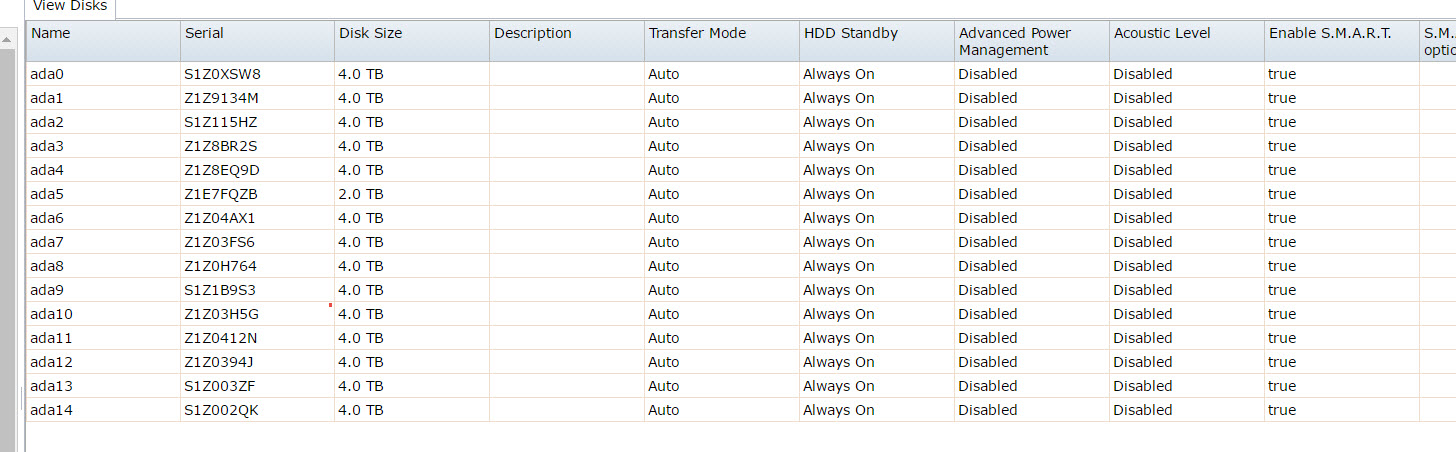Click the left panel splitter handle
Viewport: 1456px width, 452px height.
(x=21, y=398)
